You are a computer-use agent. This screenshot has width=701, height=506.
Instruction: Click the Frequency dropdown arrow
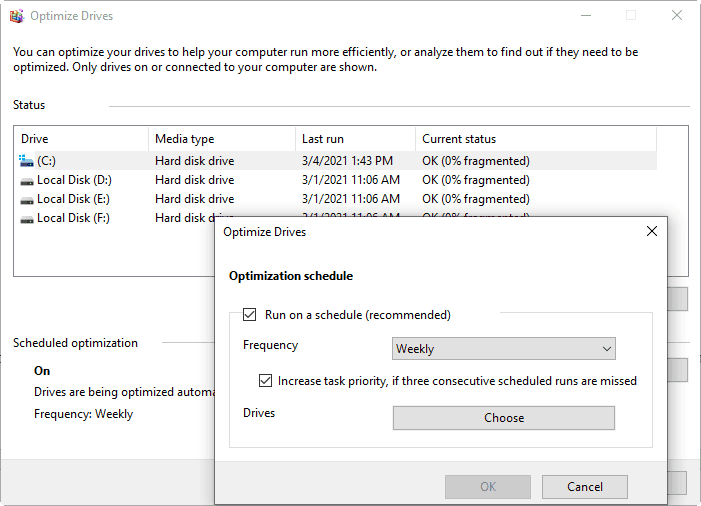(x=606, y=349)
